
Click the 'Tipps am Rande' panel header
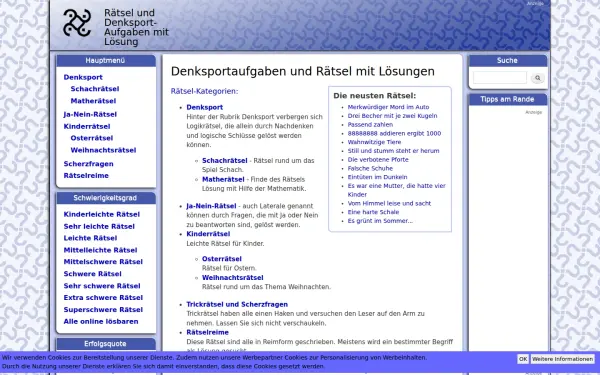point(507,99)
